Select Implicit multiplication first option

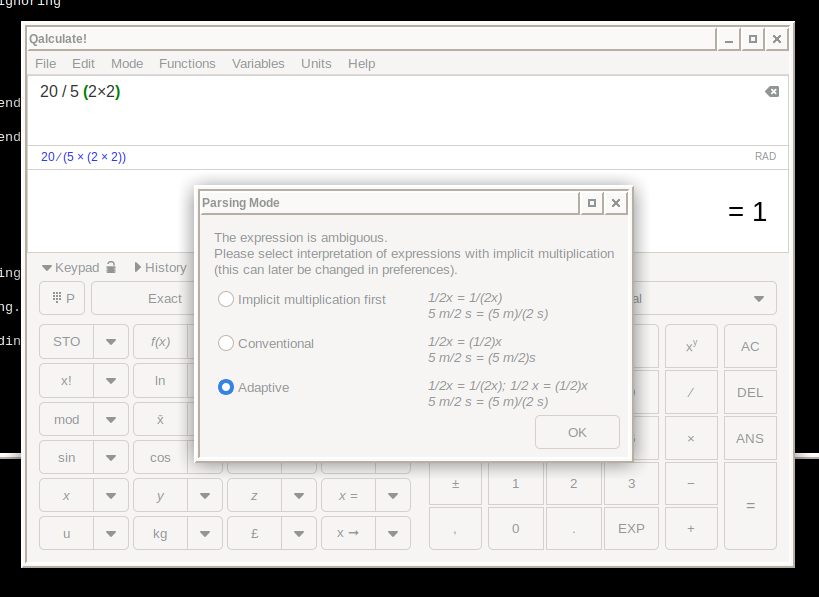pos(302,299)
